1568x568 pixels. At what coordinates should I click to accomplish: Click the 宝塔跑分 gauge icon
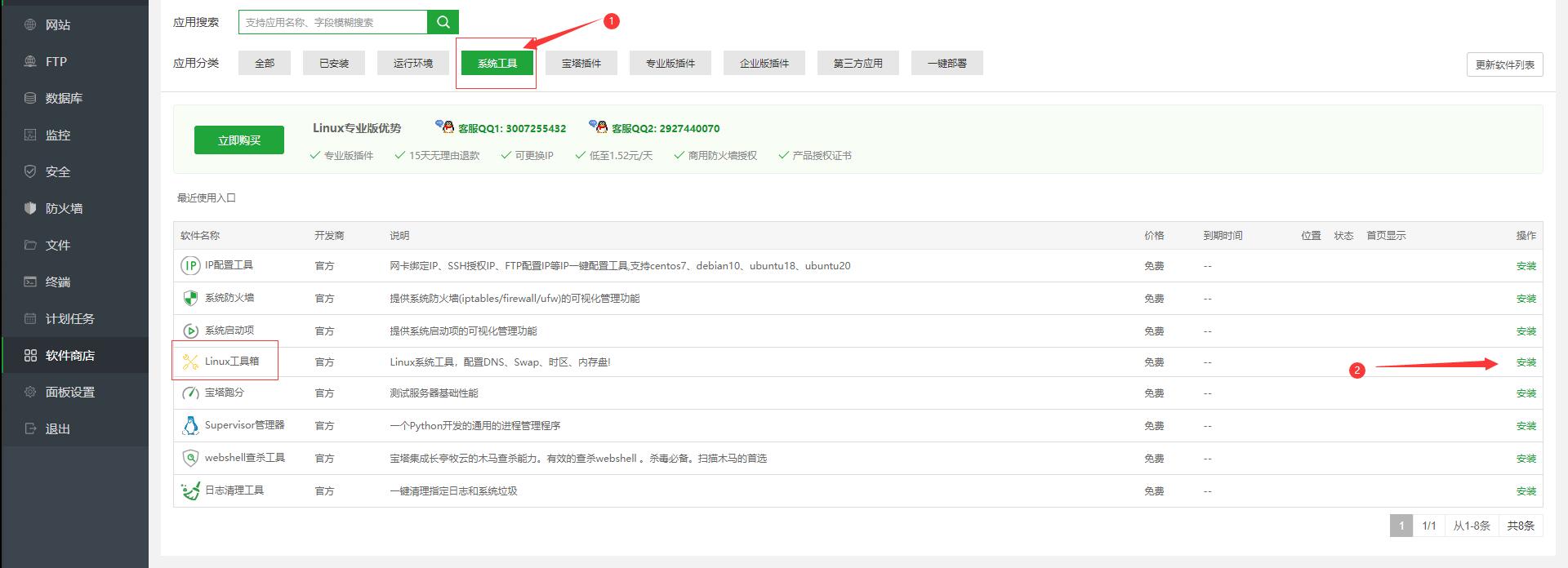[x=190, y=393]
